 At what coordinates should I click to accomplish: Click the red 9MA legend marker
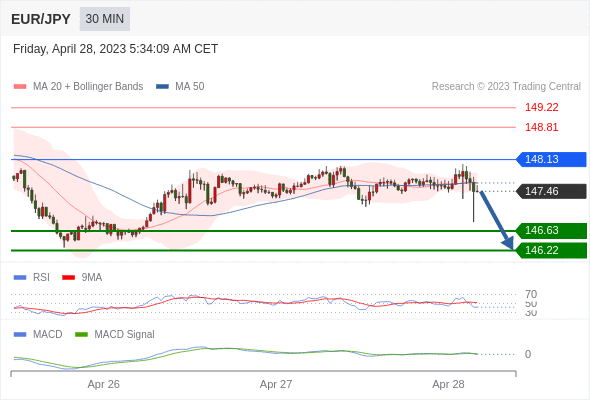click(68, 278)
